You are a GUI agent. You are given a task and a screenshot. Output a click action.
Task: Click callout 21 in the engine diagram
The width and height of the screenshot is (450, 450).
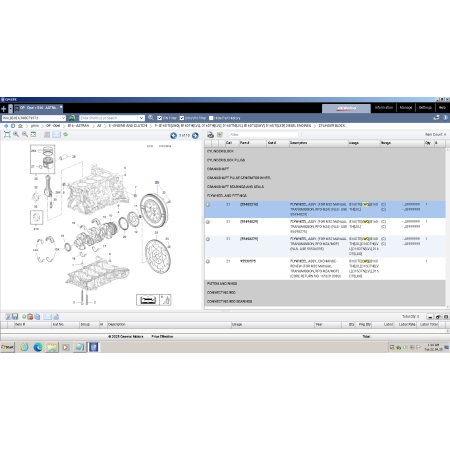click(157, 182)
